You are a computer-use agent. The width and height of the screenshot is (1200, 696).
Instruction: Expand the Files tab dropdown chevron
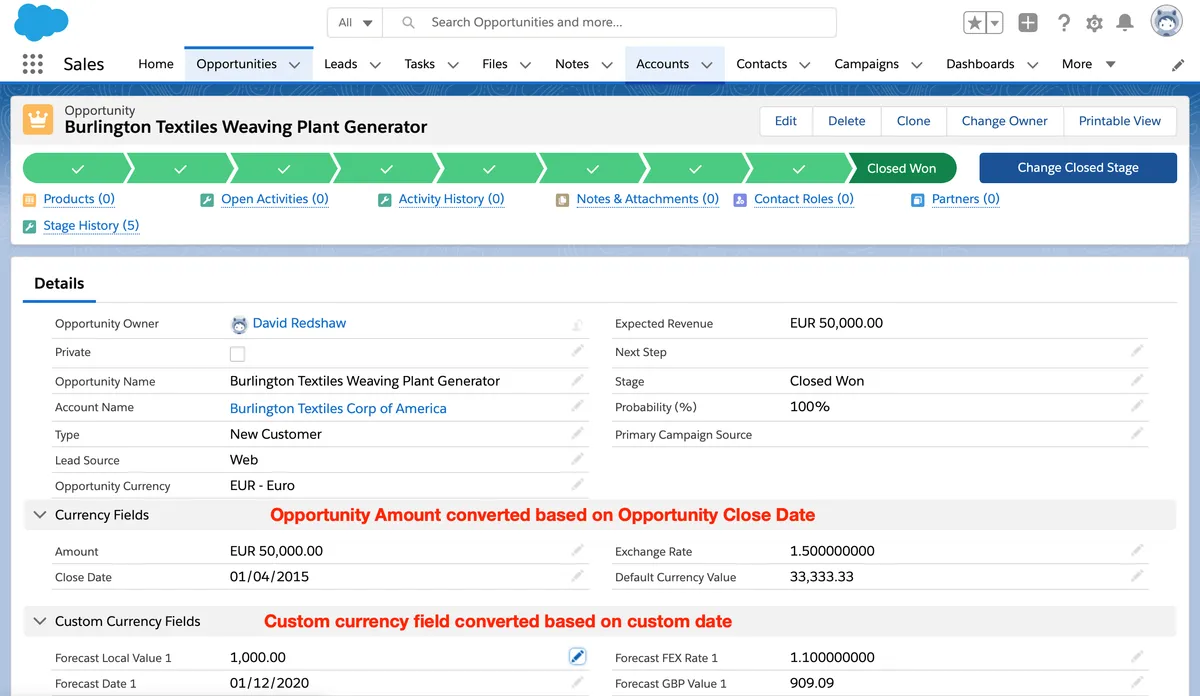[526, 65]
